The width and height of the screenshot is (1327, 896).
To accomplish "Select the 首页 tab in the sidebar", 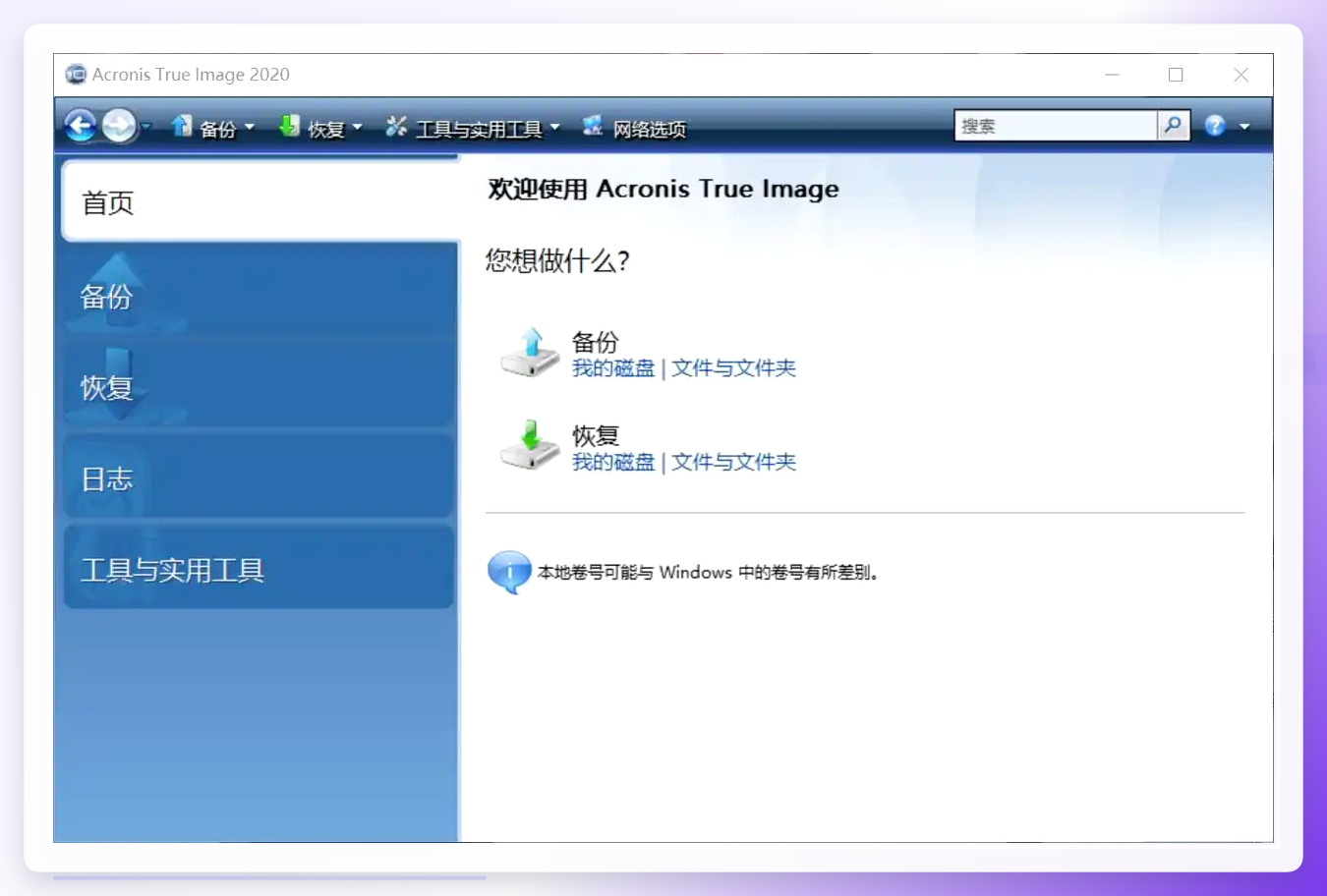I will (x=260, y=201).
